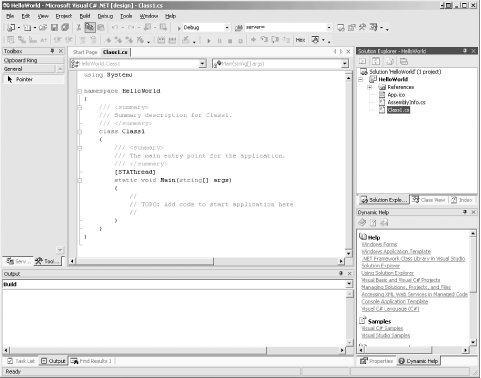Click the Step Out debug icon
Image resolution: width=481 pixels, height=378 pixels.
pos(286,40)
